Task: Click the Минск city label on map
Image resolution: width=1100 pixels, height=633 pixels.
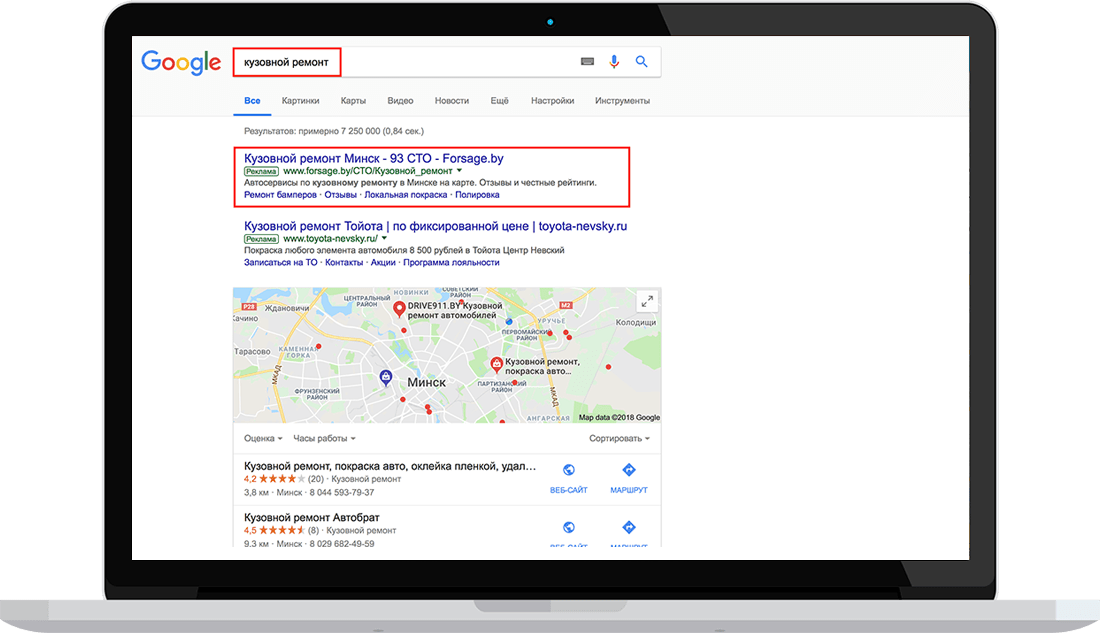Action: tap(427, 382)
